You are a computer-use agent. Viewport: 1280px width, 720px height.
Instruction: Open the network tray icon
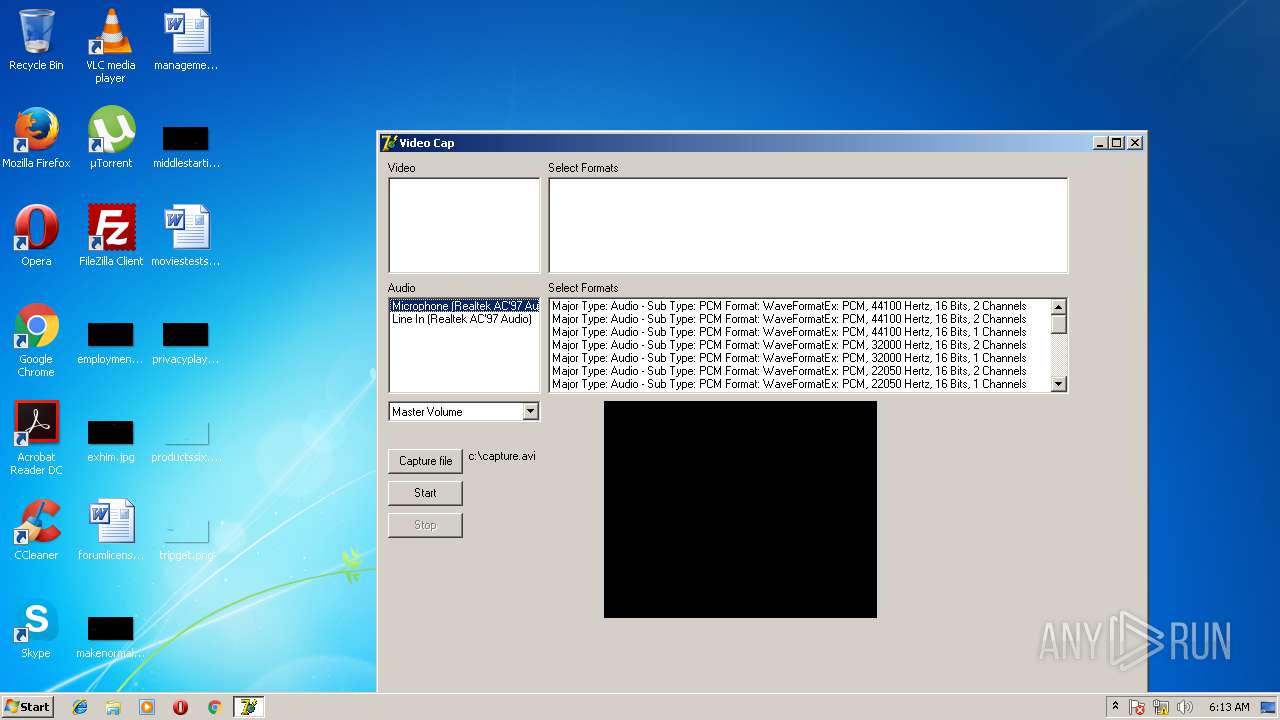1161,707
